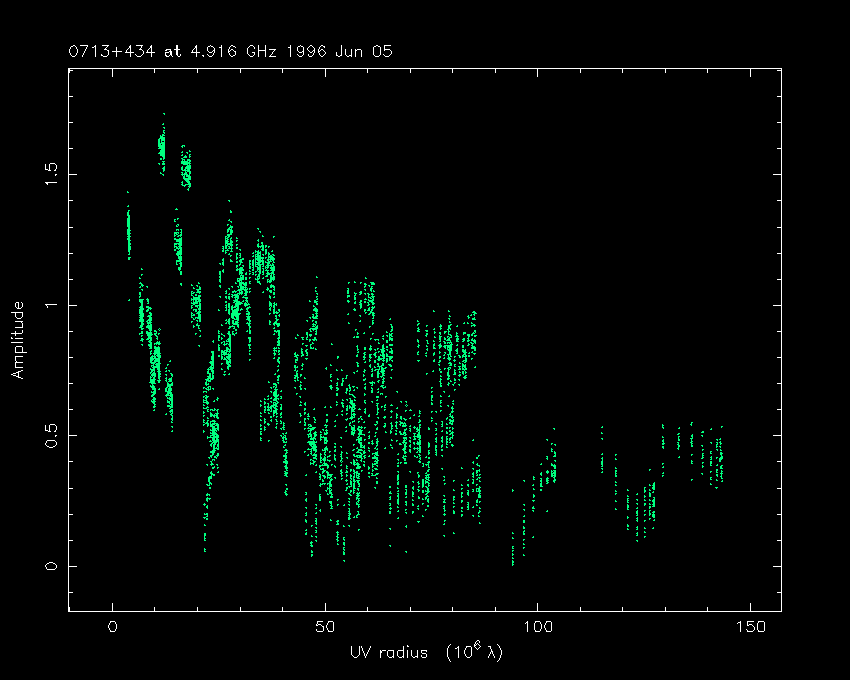
Task: Click the 1.5 tick label on y-axis
Action: 53,174
